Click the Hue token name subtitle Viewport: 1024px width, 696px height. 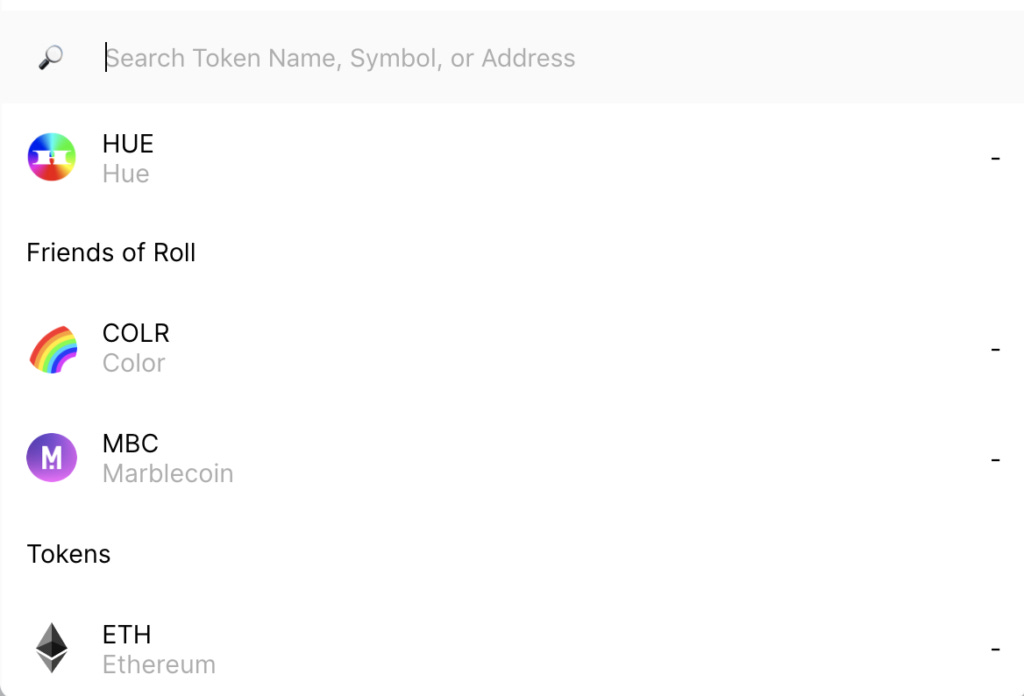pyautogui.click(x=125, y=174)
